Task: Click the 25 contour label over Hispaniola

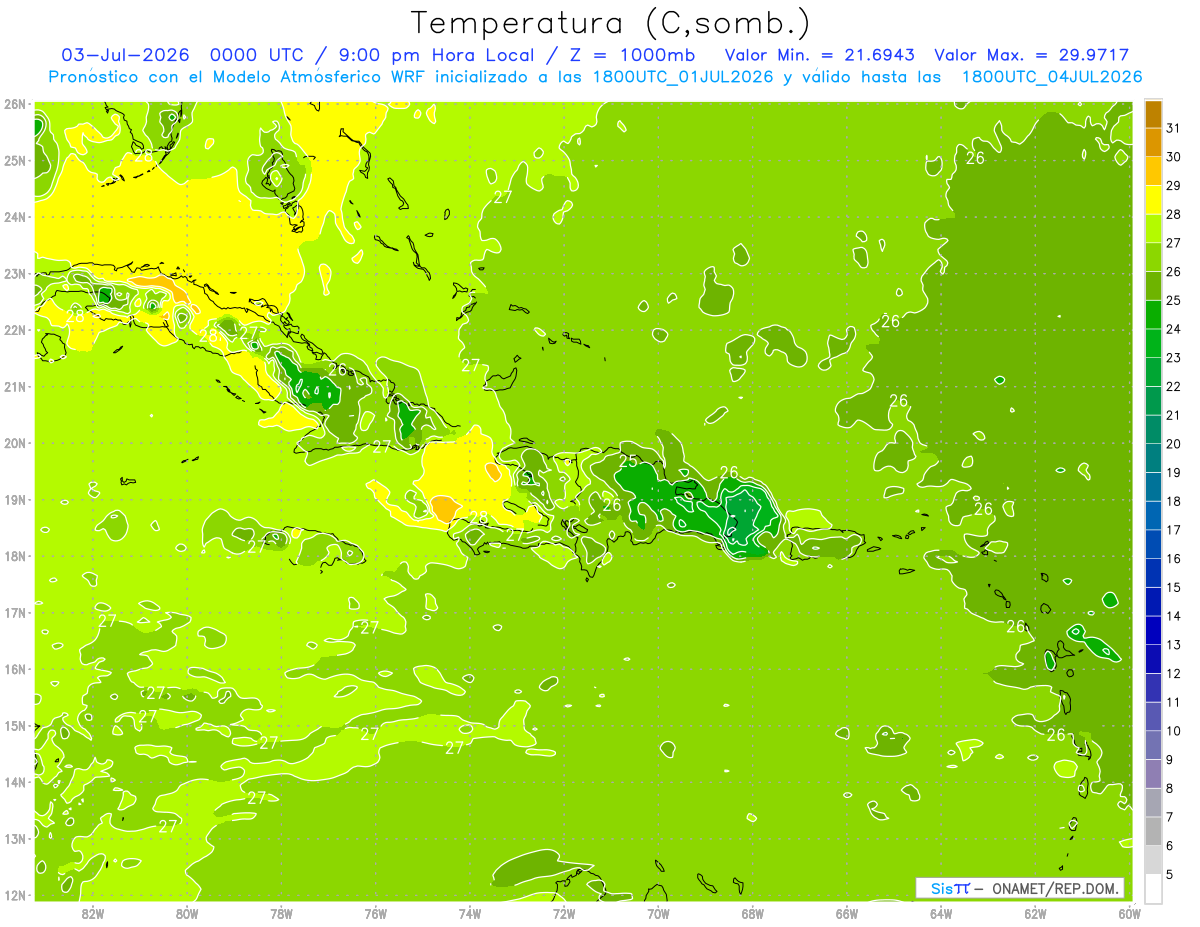Action: click(629, 462)
